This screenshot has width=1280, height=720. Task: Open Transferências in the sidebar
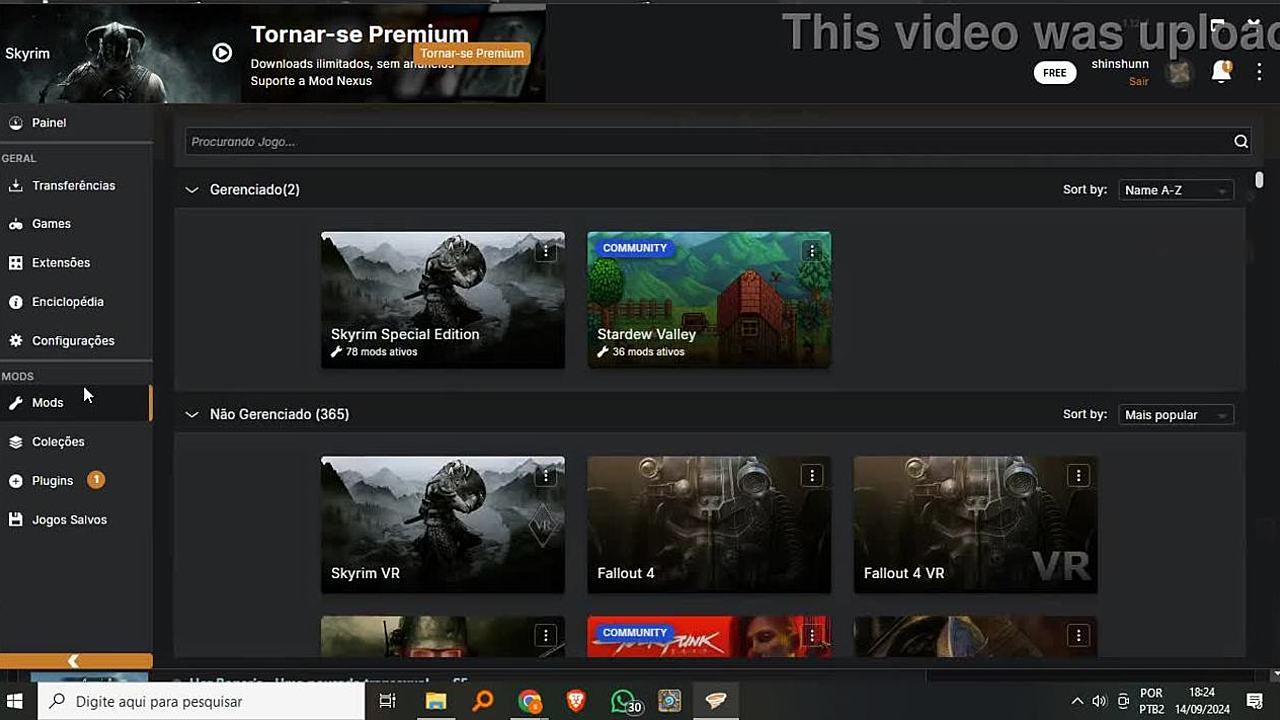(x=76, y=186)
